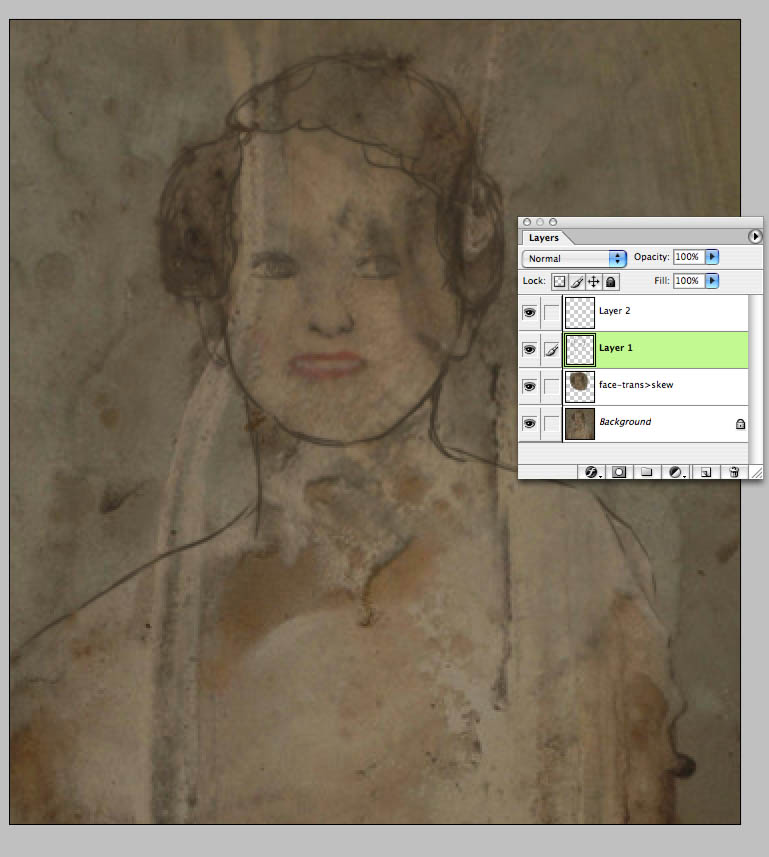Lock image pixels with brush icon
Viewport: 769px width, 857px height.
[x=577, y=281]
